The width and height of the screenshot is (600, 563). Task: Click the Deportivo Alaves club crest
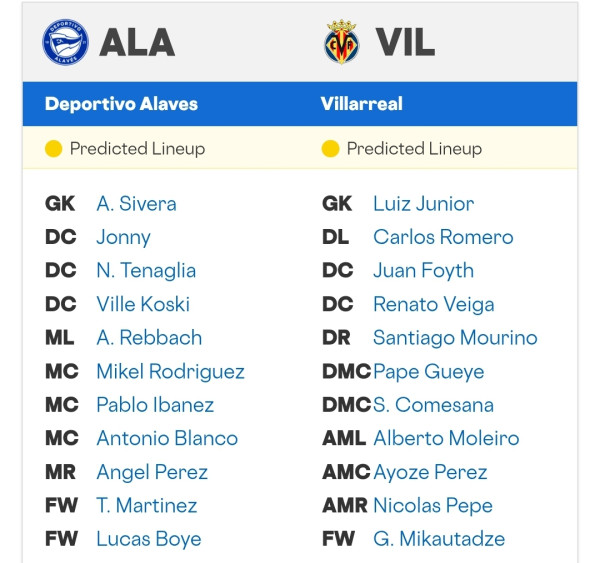(65, 42)
